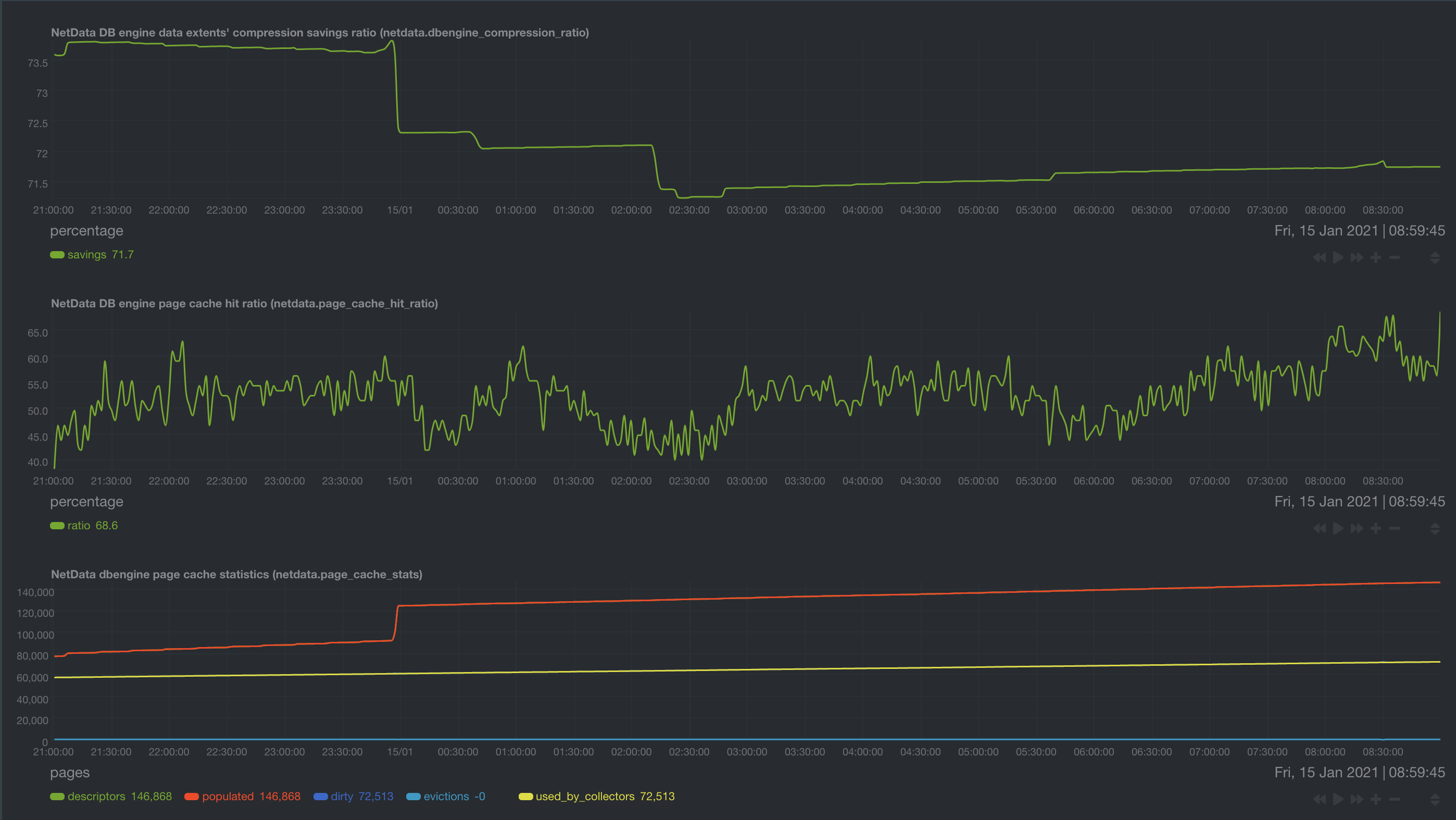Play the page cache stats chart
Image resolution: width=1456 pixels, height=820 pixels.
(1337, 799)
